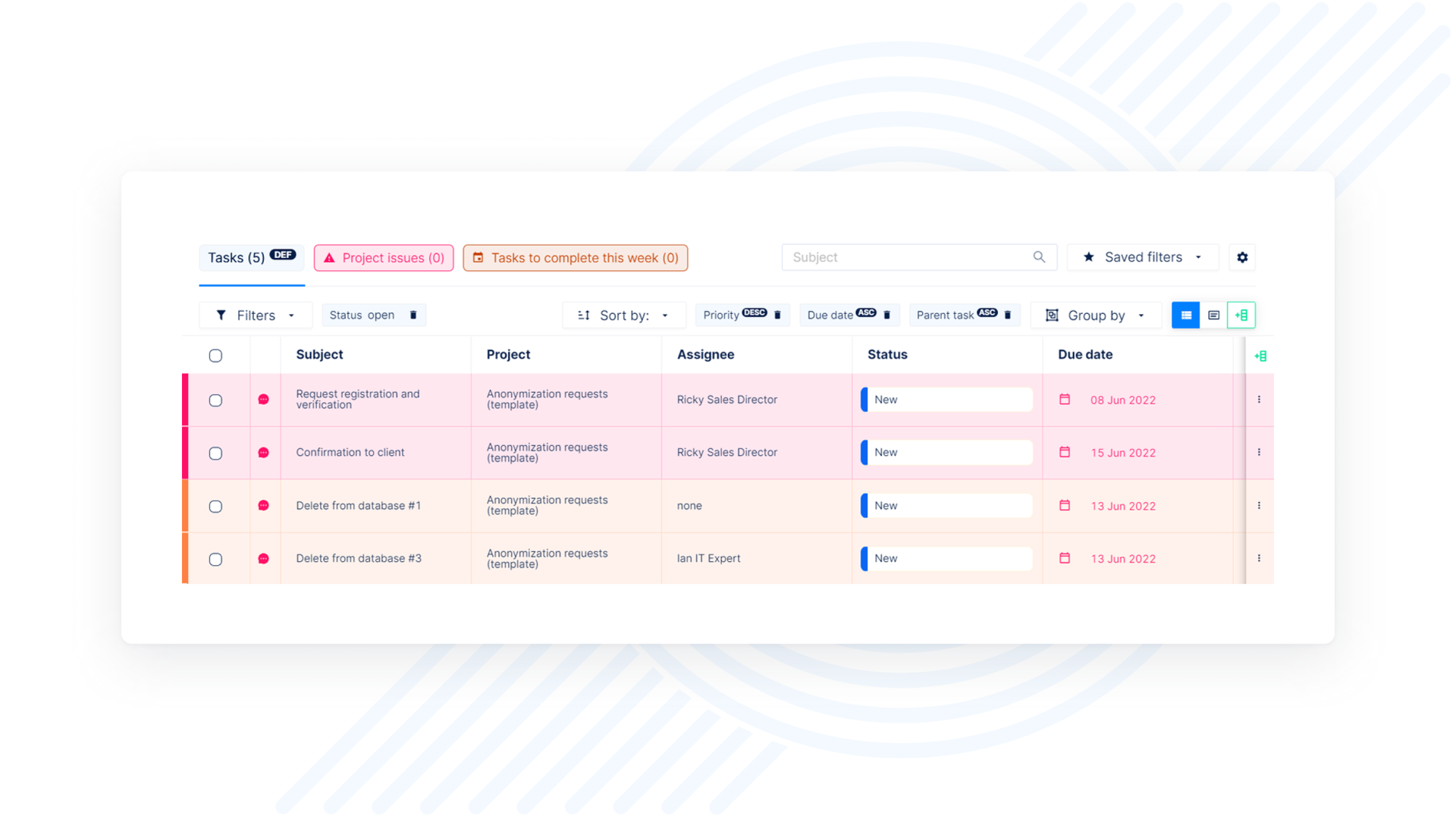Open the Sort by menu
This screenshot has width=1456, height=816.
(623, 315)
